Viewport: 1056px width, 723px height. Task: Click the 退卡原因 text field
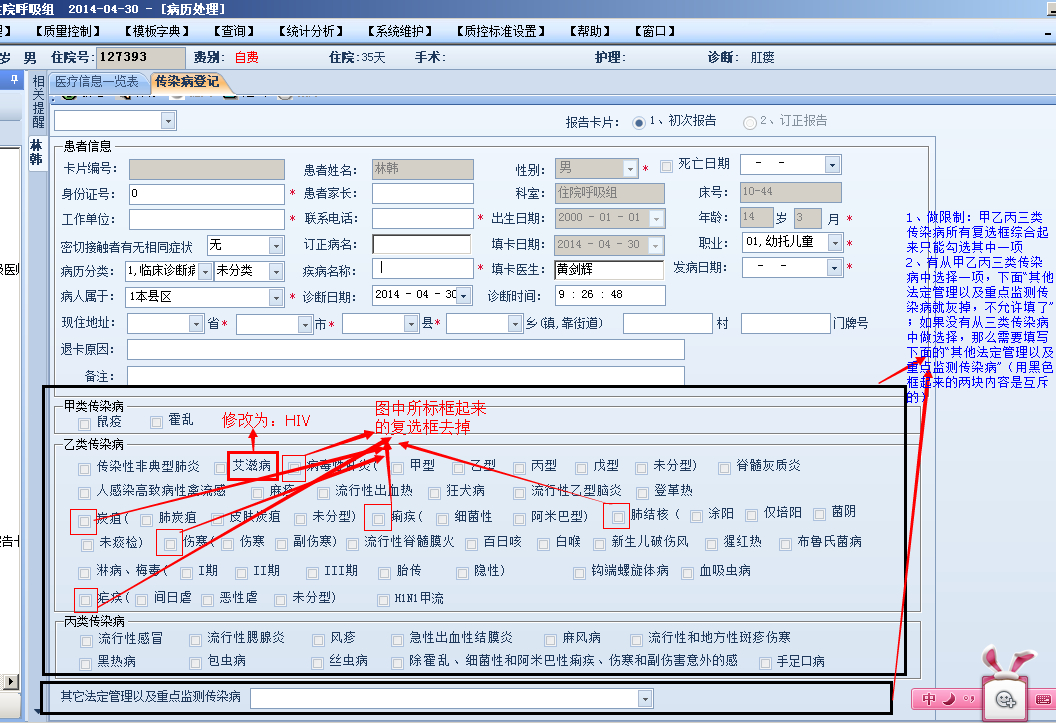(x=405, y=350)
